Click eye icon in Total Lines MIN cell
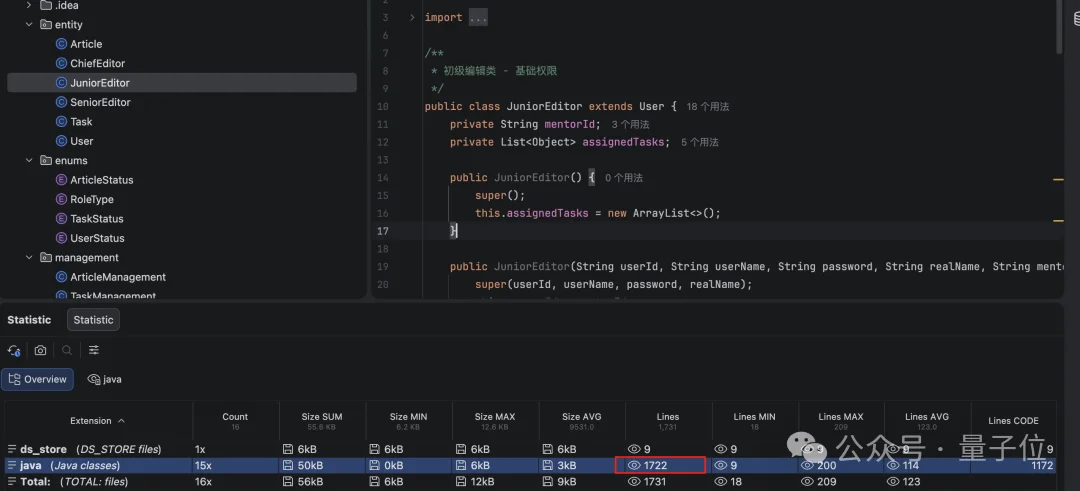The height and width of the screenshot is (491, 1080). coord(720,482)
